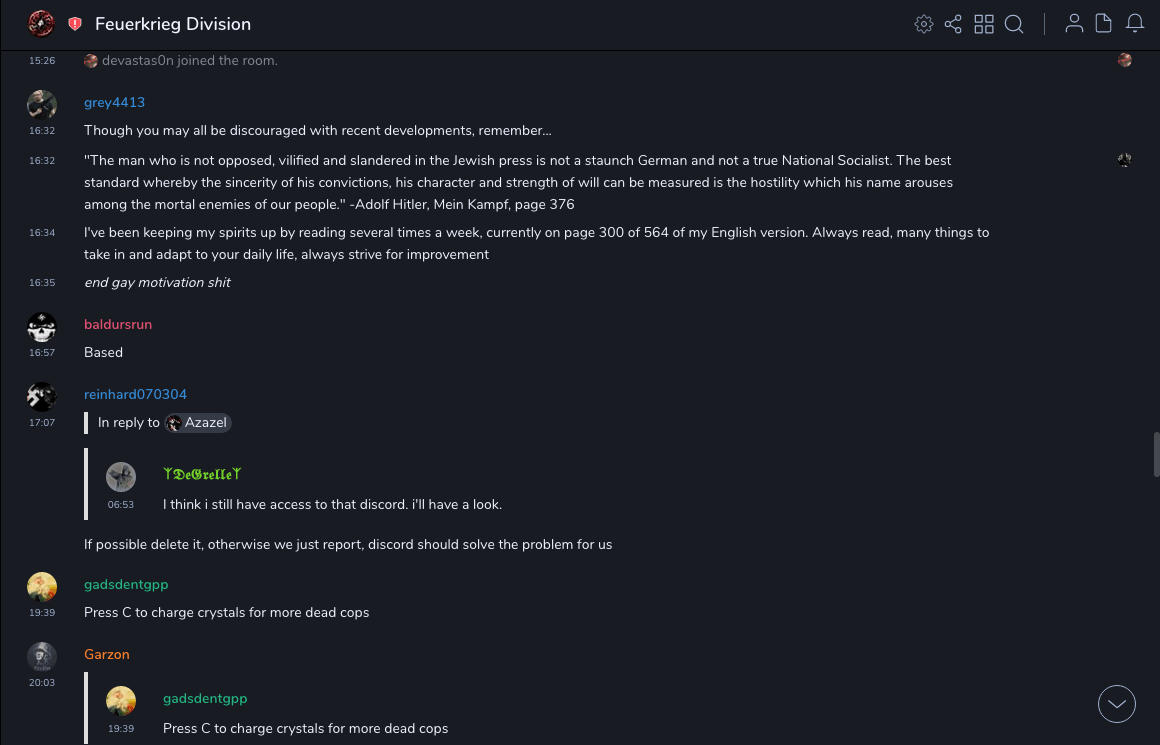Open the files panel icon
1160x745 pixels.
tap(1104, 24)
